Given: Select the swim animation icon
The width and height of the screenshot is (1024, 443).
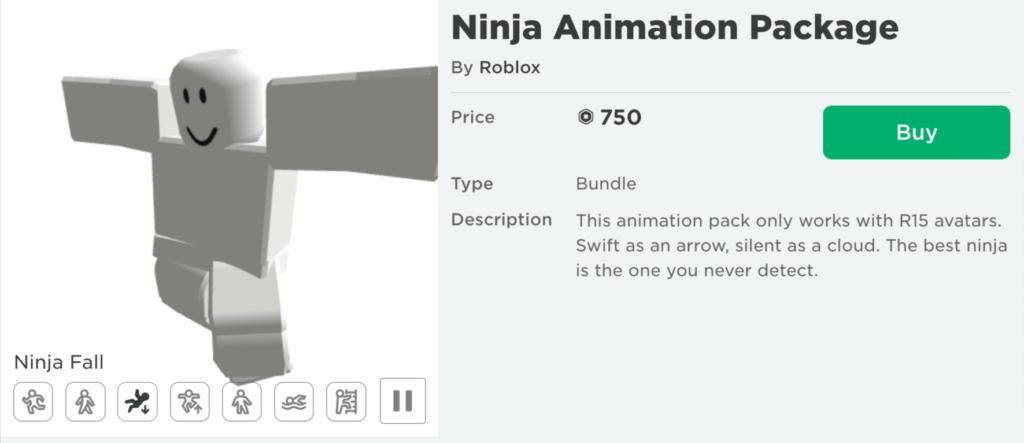Looking at the screenshot, I should 293,401.
